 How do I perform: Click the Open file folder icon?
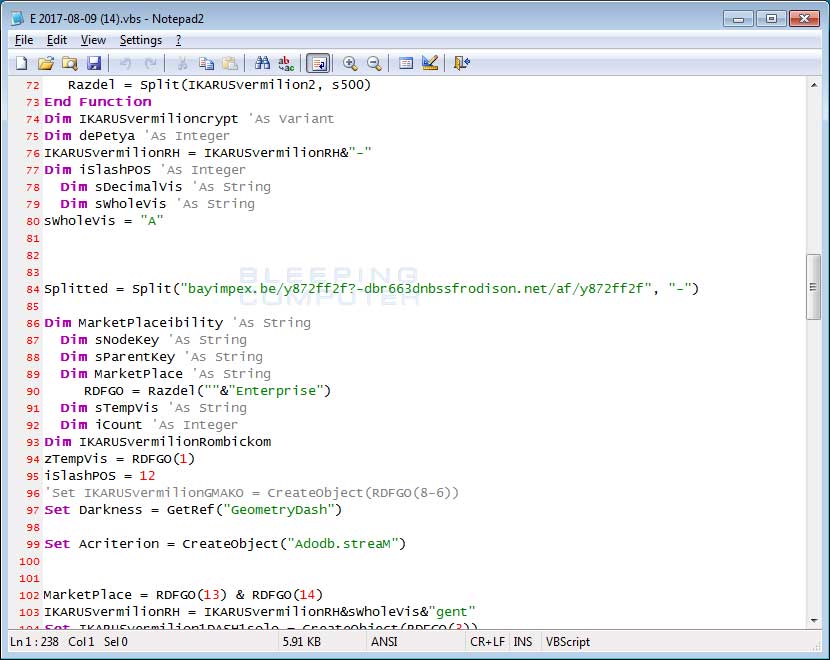(x=46, y=64)
